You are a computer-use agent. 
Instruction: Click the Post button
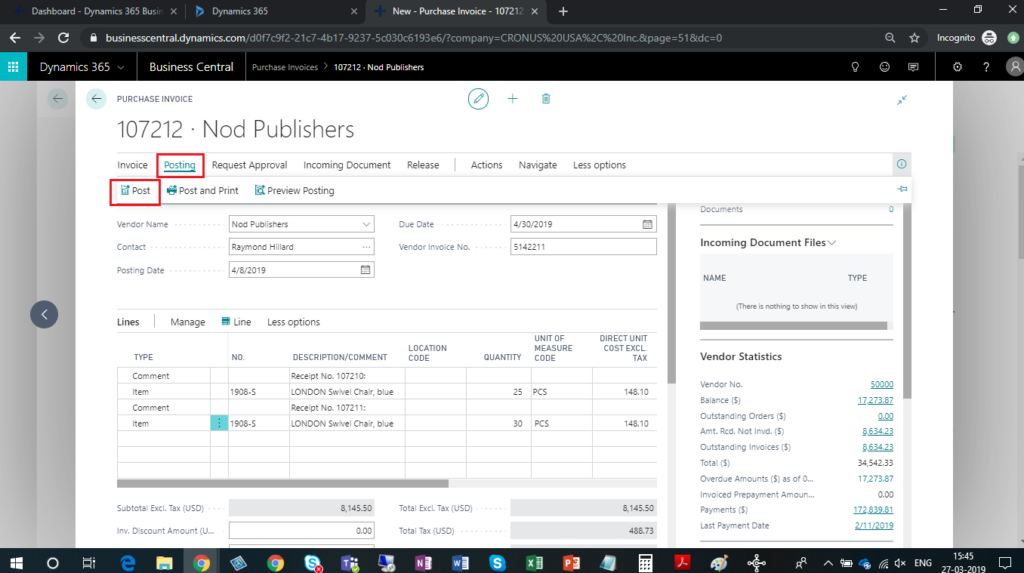click(x=134, y=190)
